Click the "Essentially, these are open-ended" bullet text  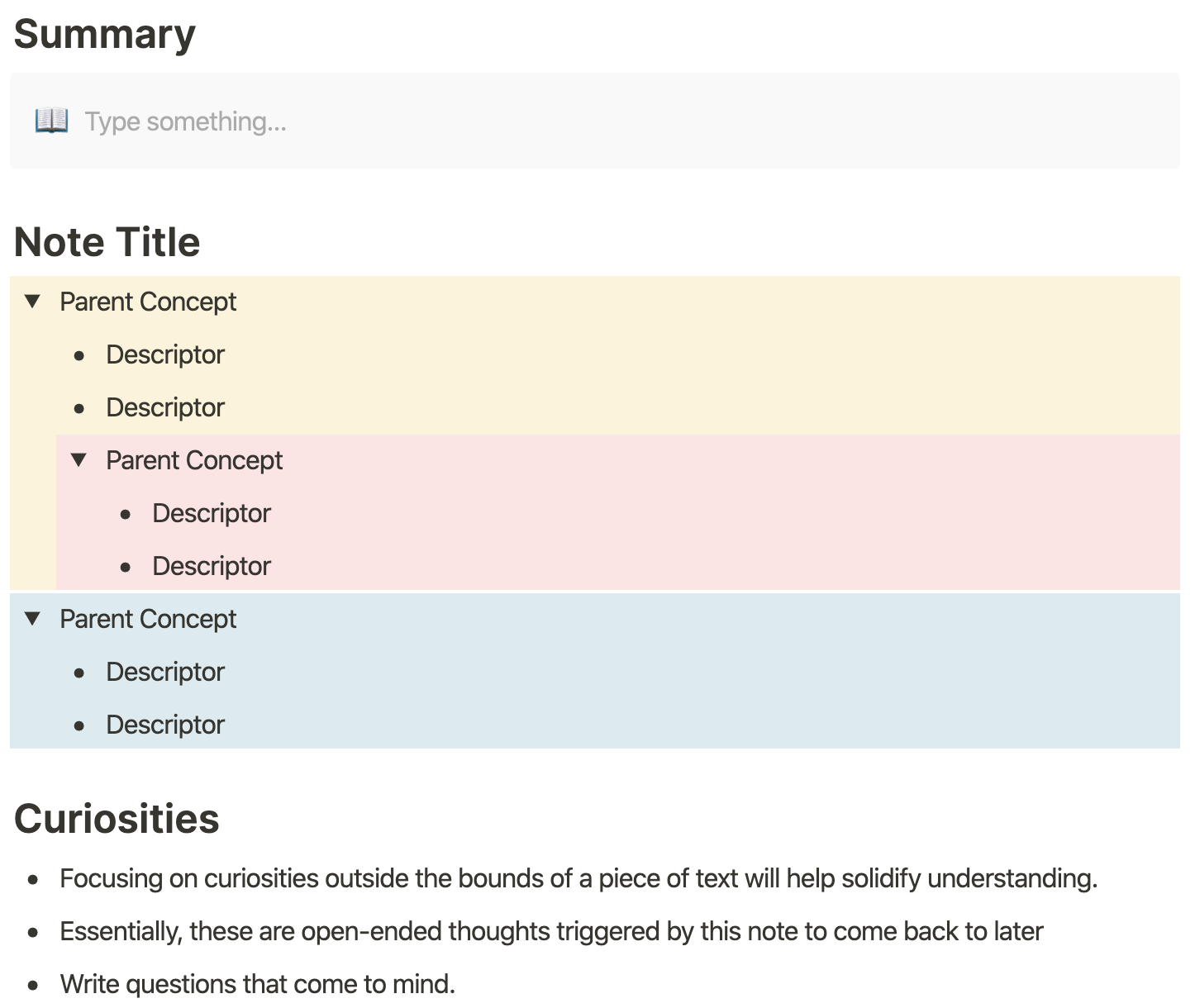point(551,931)
